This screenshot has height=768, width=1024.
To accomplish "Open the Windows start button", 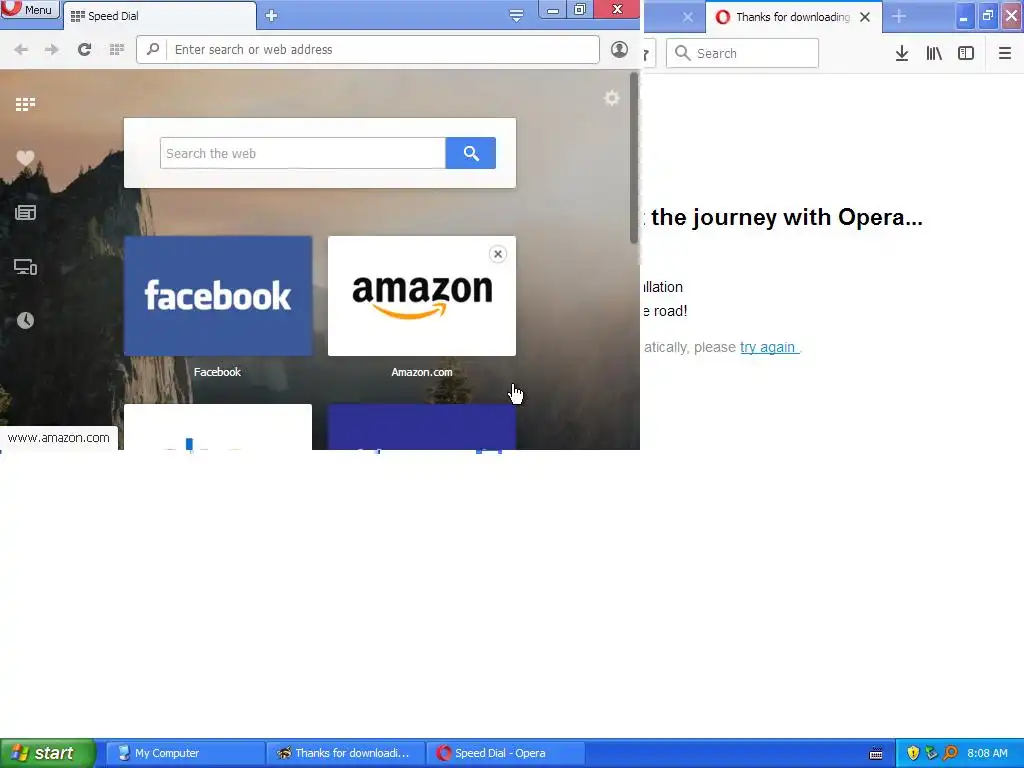I will tap(48, 753).
